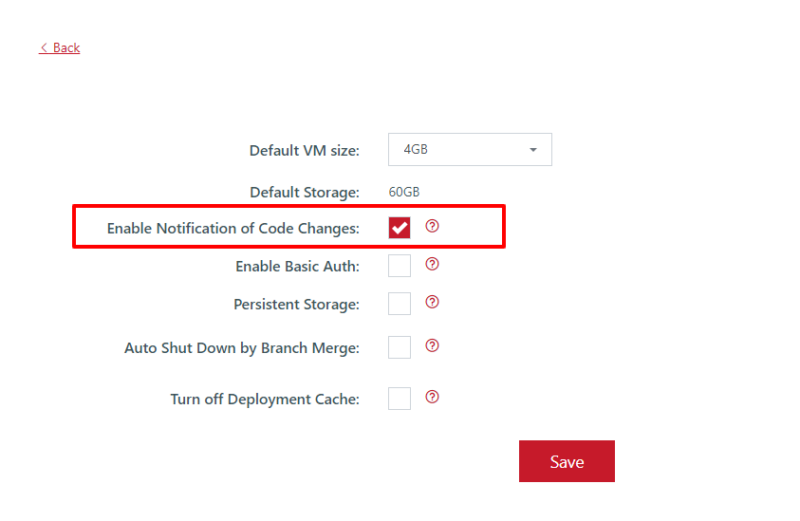Viewport: 800px width, 521px height.
Task: Open help for Enable Notification of Code Changes
Action: tap(432, 226)
